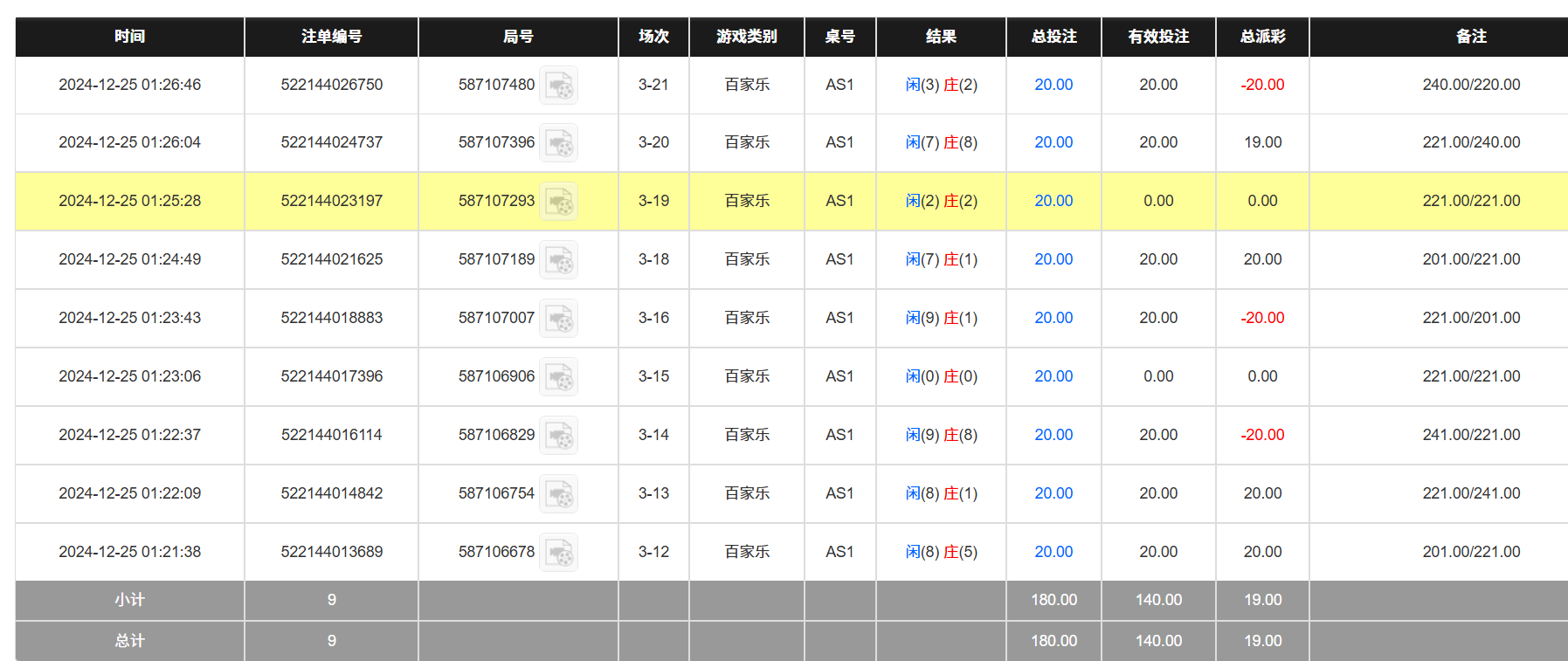Screen dimensions: 1568x661
Task: Click the 有效投注 column header
Action: click(x=1158, y=37)
